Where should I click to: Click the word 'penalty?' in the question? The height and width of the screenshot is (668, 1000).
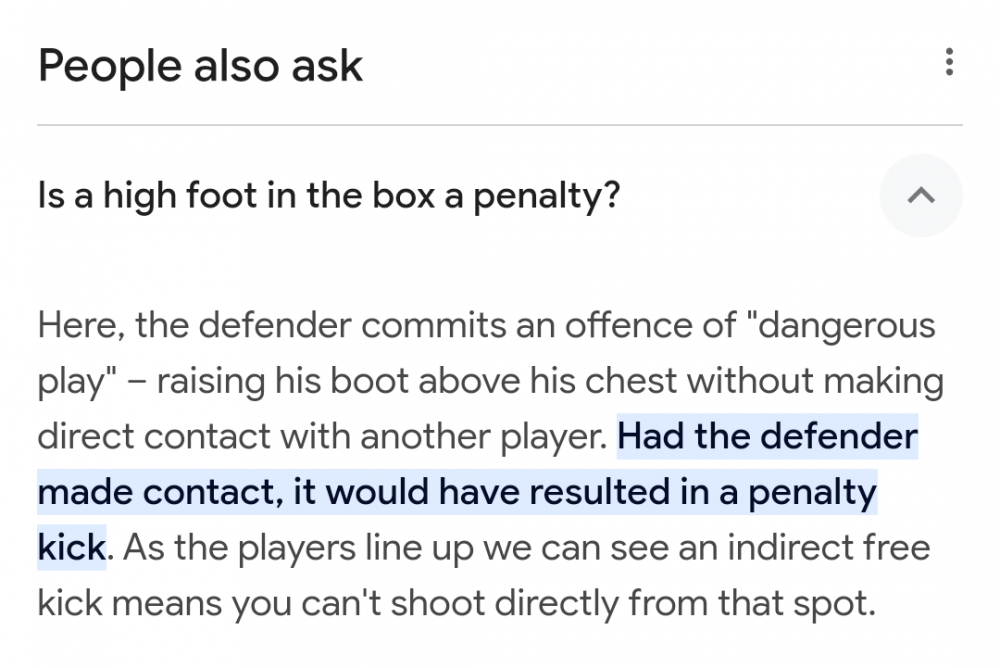click(547, 197)
